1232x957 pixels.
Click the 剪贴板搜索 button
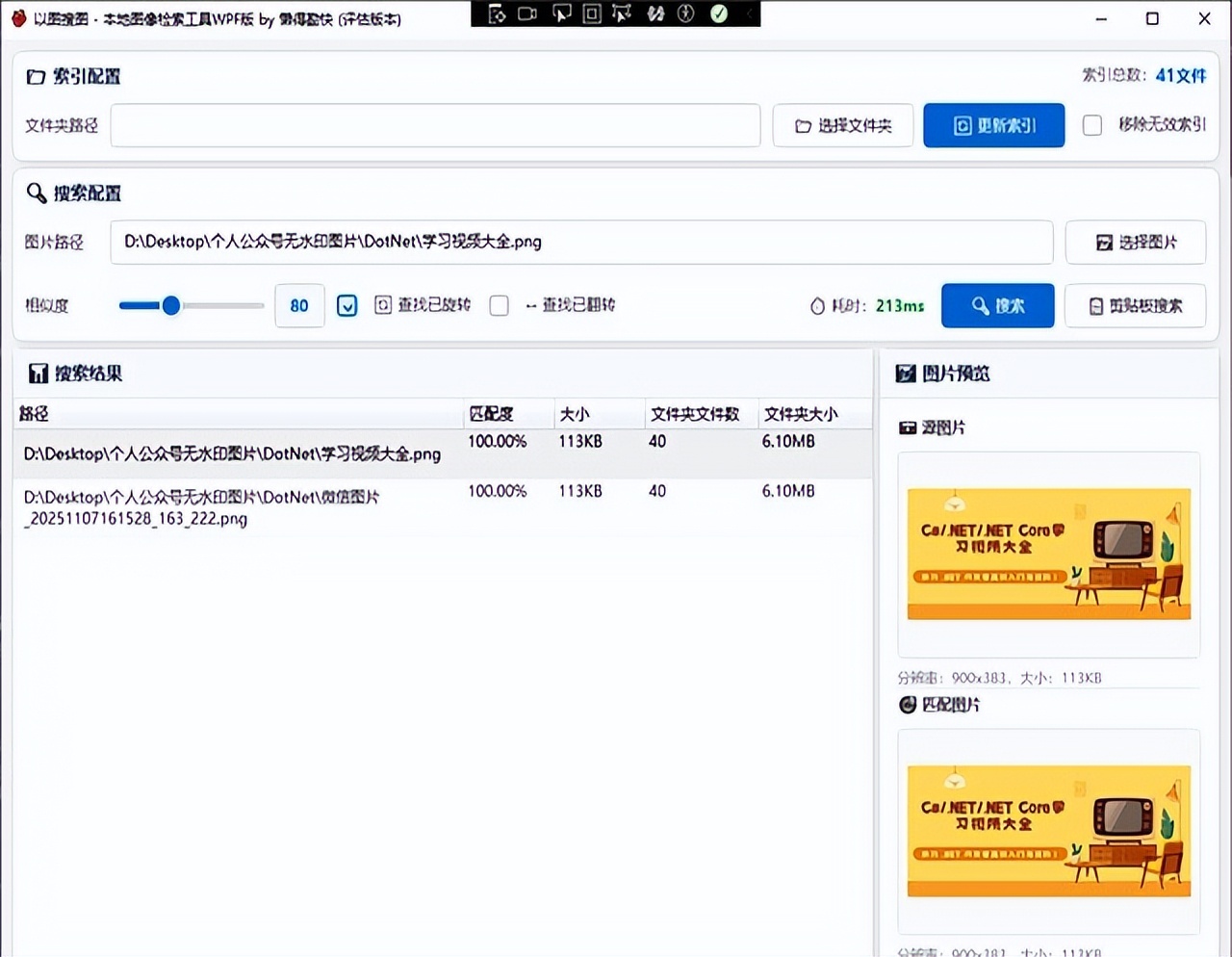(x=1135, y=306)
